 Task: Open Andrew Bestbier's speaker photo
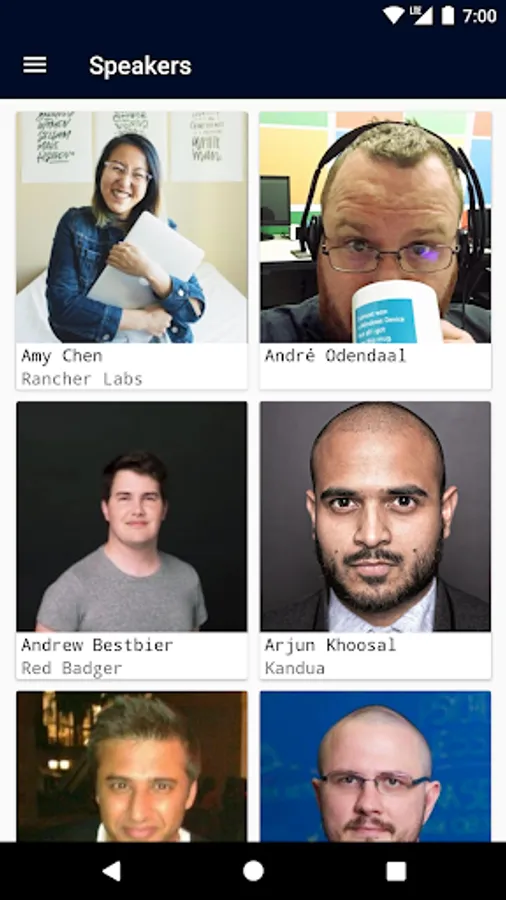(132, 517)
